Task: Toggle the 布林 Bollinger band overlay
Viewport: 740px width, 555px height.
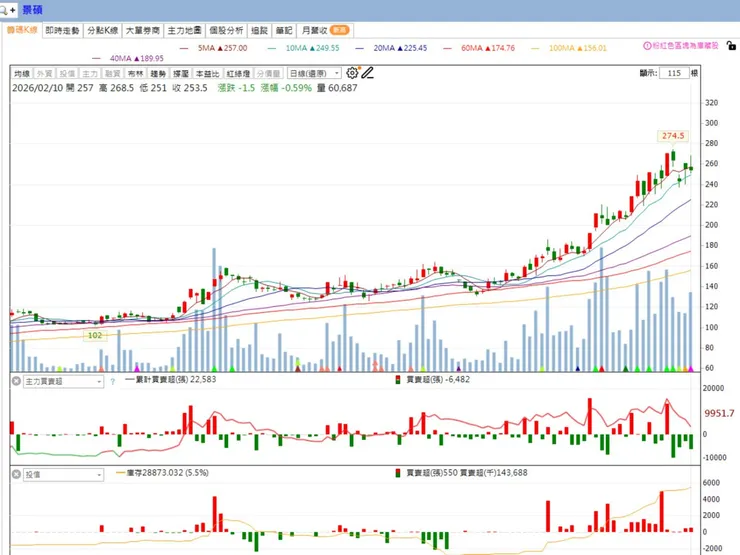Action: click(x=135, y=73)
